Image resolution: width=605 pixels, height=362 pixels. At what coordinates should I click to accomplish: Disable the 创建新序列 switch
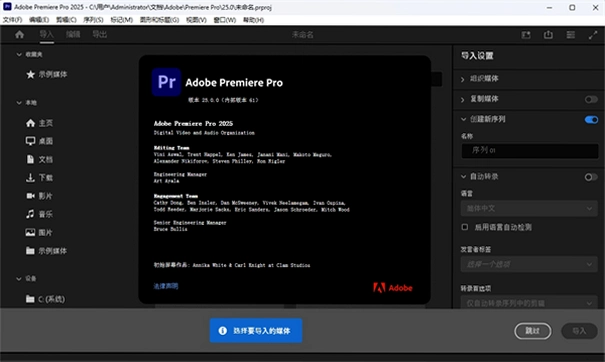pos(591,120)
